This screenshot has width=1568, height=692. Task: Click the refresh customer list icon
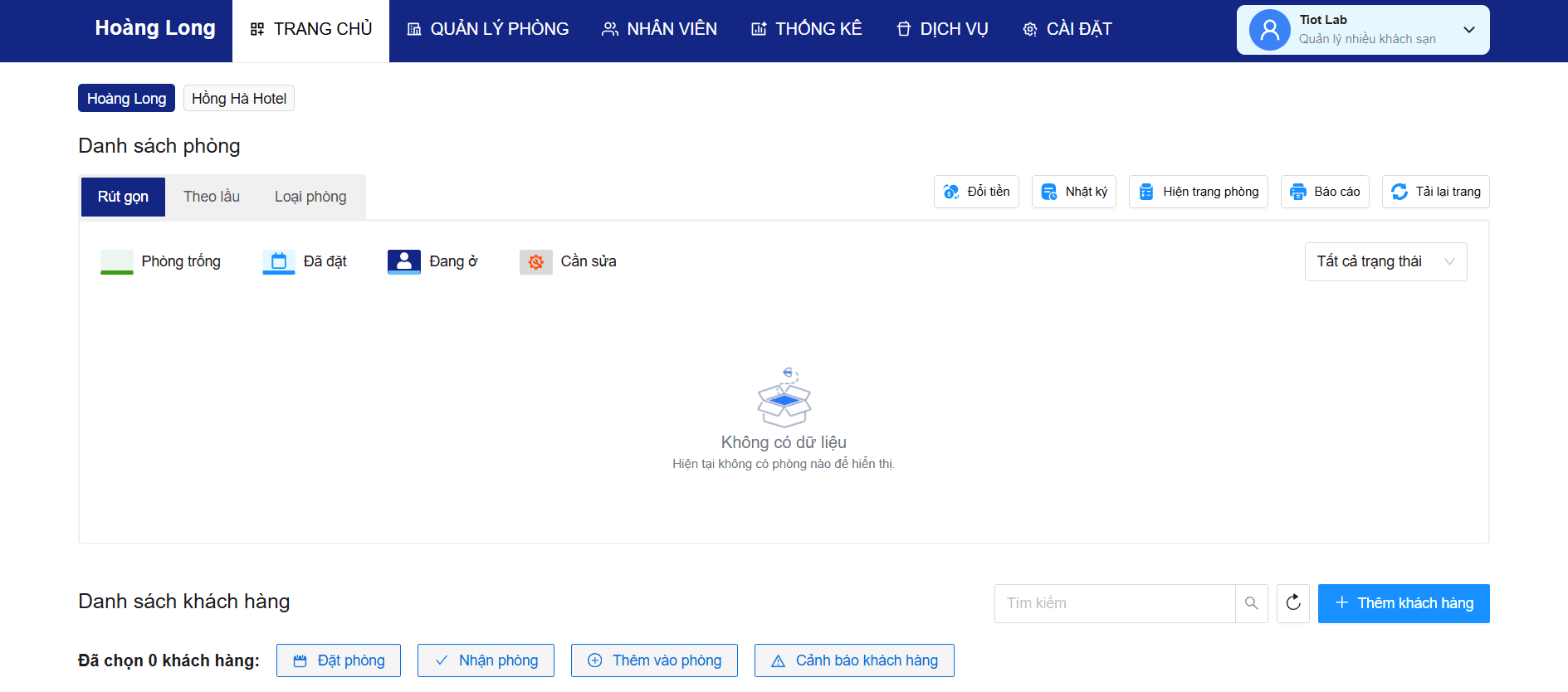click(1292, 603)
